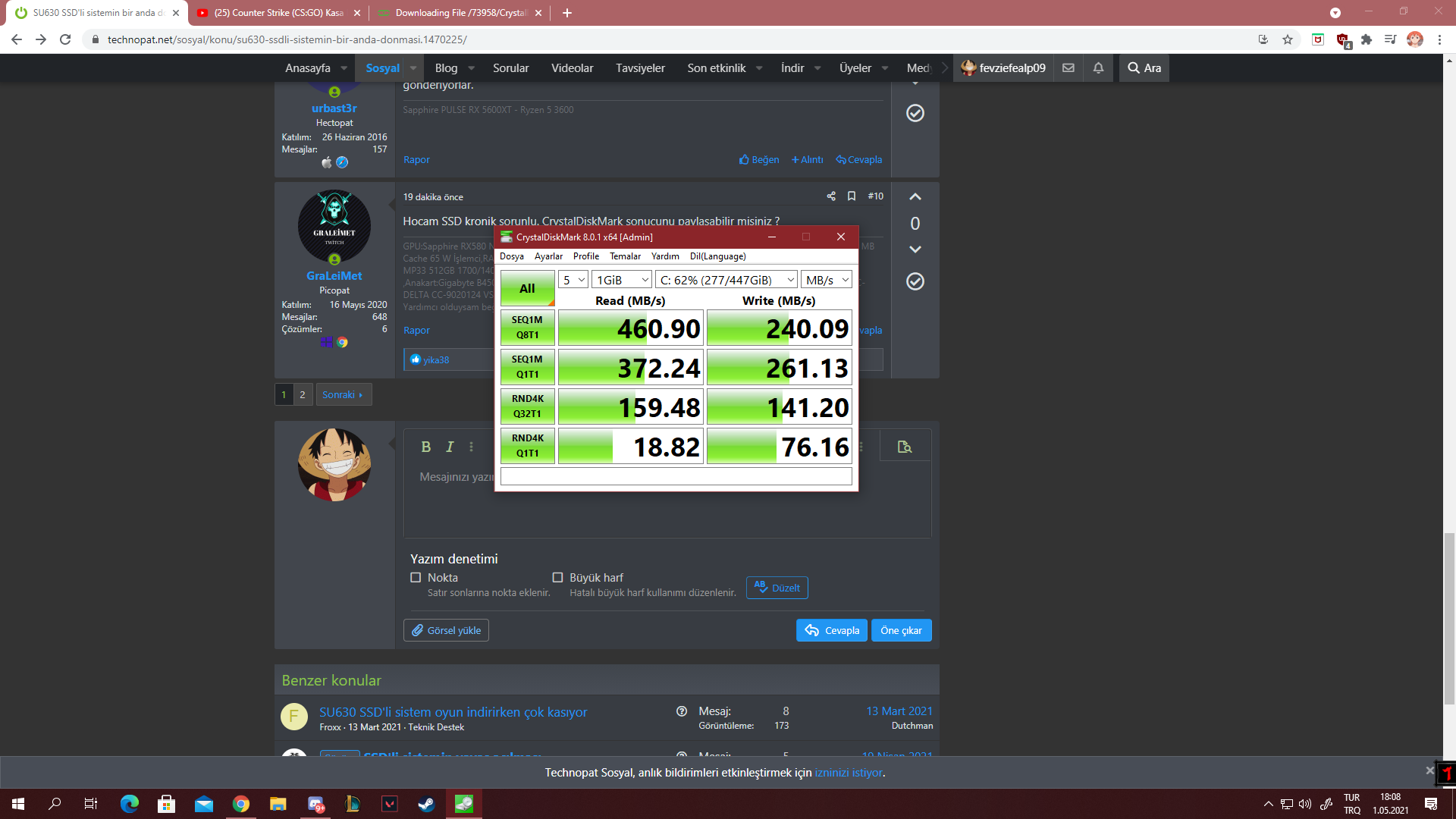The height and width of the screenshot is (819, 1456).
Task: Click the share icon on post #10
Action: pyautogui.click(x=831, y=196)
